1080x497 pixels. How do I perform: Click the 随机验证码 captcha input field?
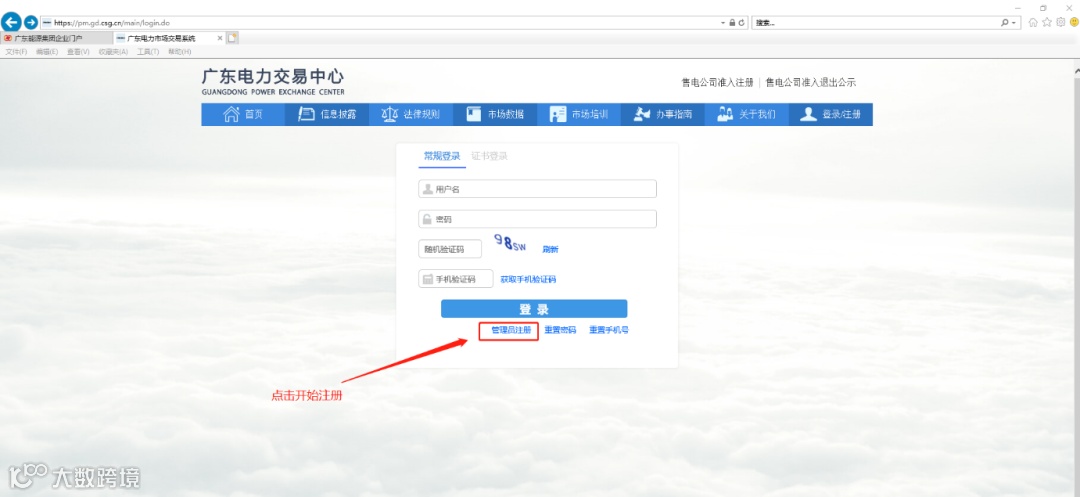[450, 248]
